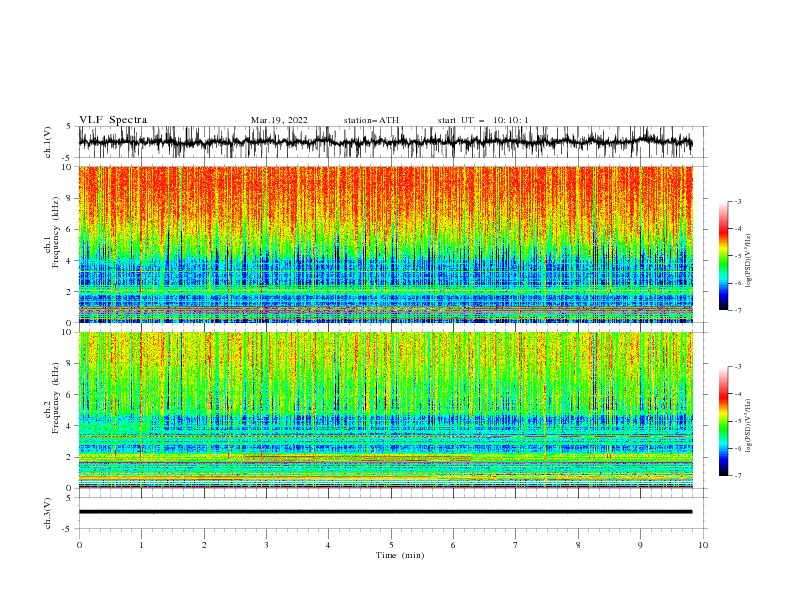Click the '-7' label on lower colorbar

737,476
